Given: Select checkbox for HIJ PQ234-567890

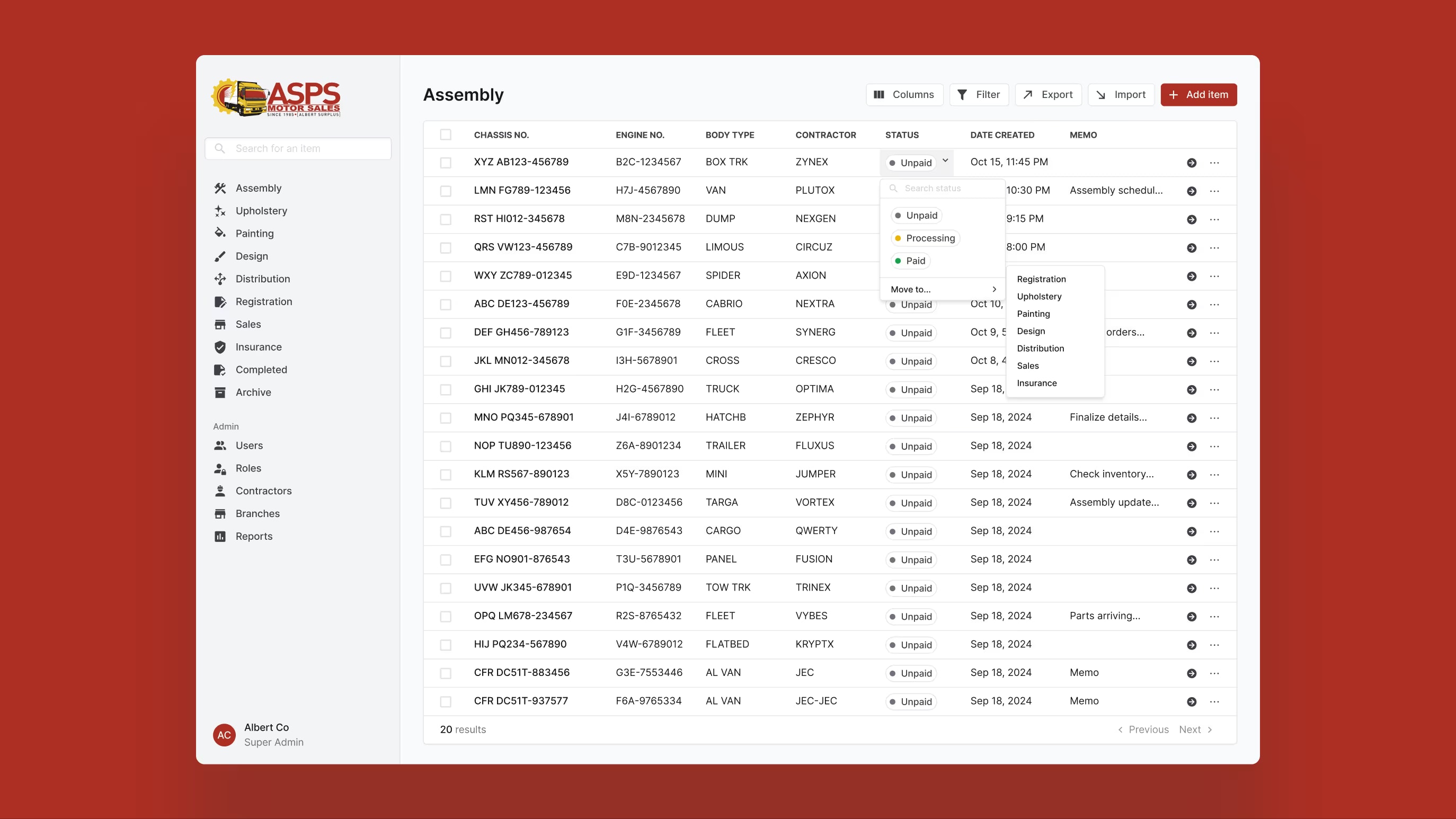Looking at the screenshot, I should tap(446, 645).
